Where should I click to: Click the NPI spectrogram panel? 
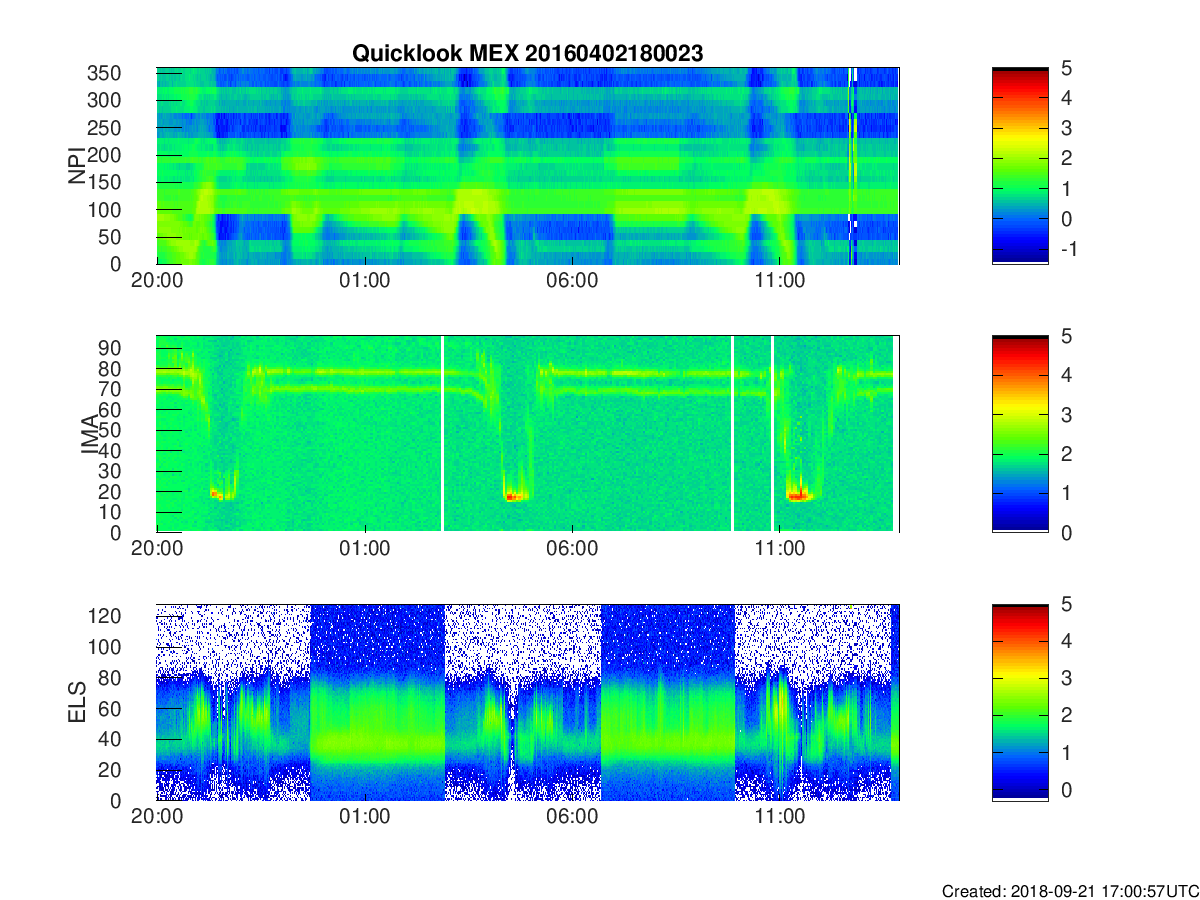528,166
